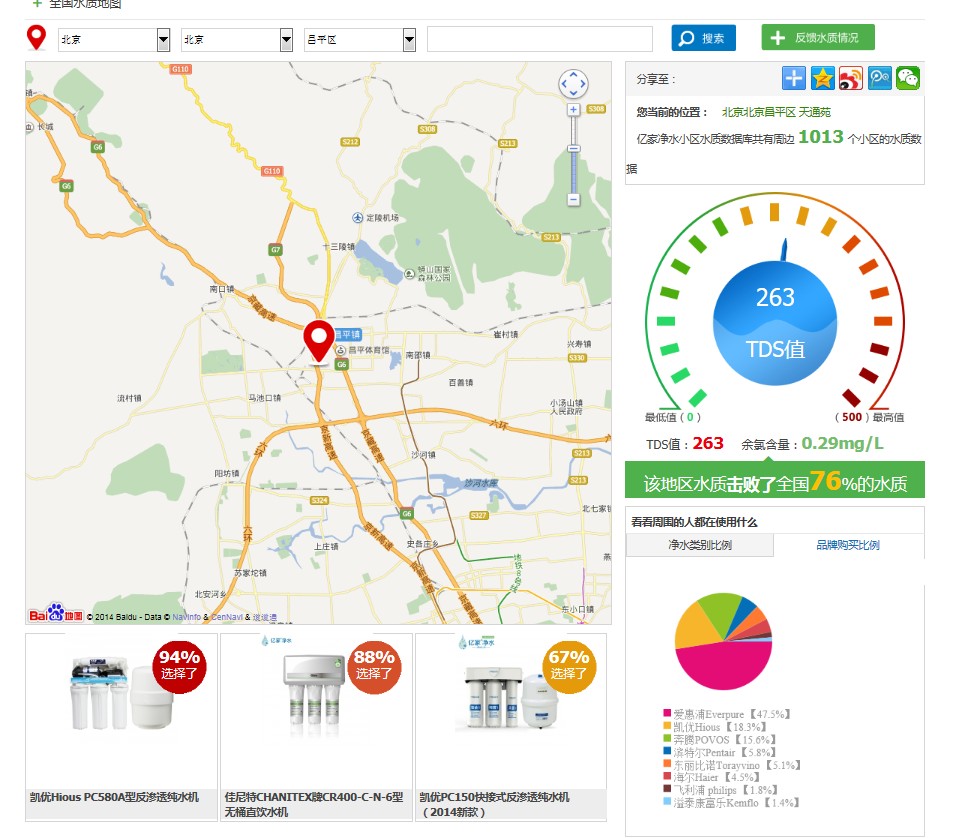This screenshot has height=838, width=964.
Task: Click the 奔腾POVOS green legend swatch
Action: coord(667,738)
